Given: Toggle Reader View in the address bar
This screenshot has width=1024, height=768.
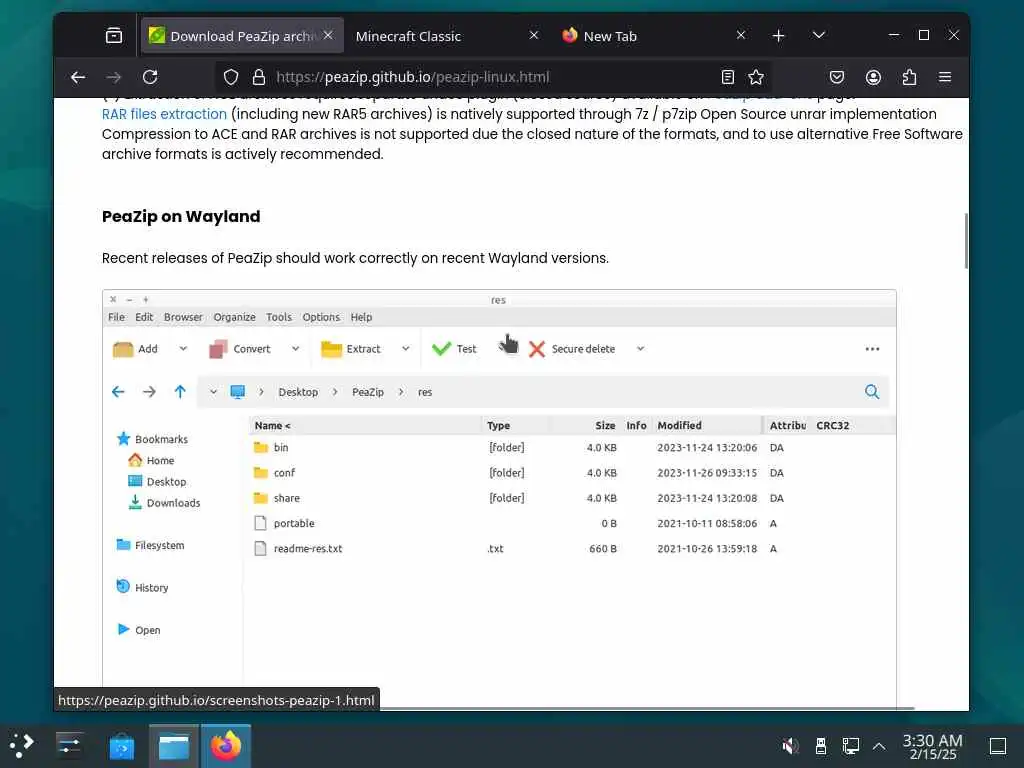Looking at the screenshot, I should point(728,77).
